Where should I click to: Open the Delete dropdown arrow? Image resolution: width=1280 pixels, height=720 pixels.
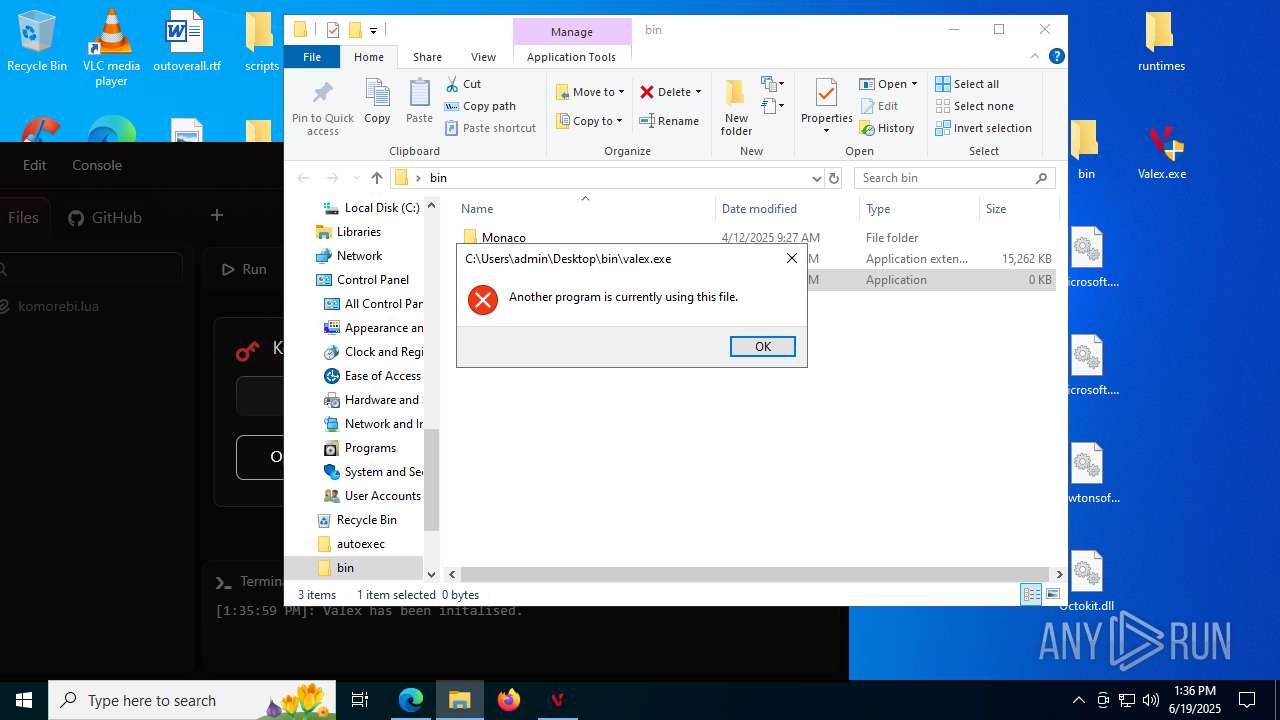[x=698, y=92]
